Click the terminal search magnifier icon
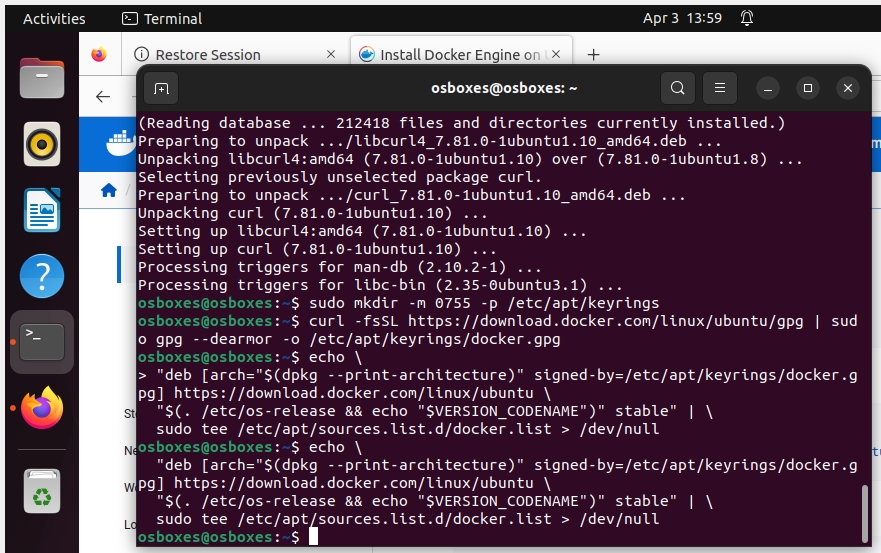The width and height of the screenshot is (881, 553). pyautogui.click(x=678, y=88)
